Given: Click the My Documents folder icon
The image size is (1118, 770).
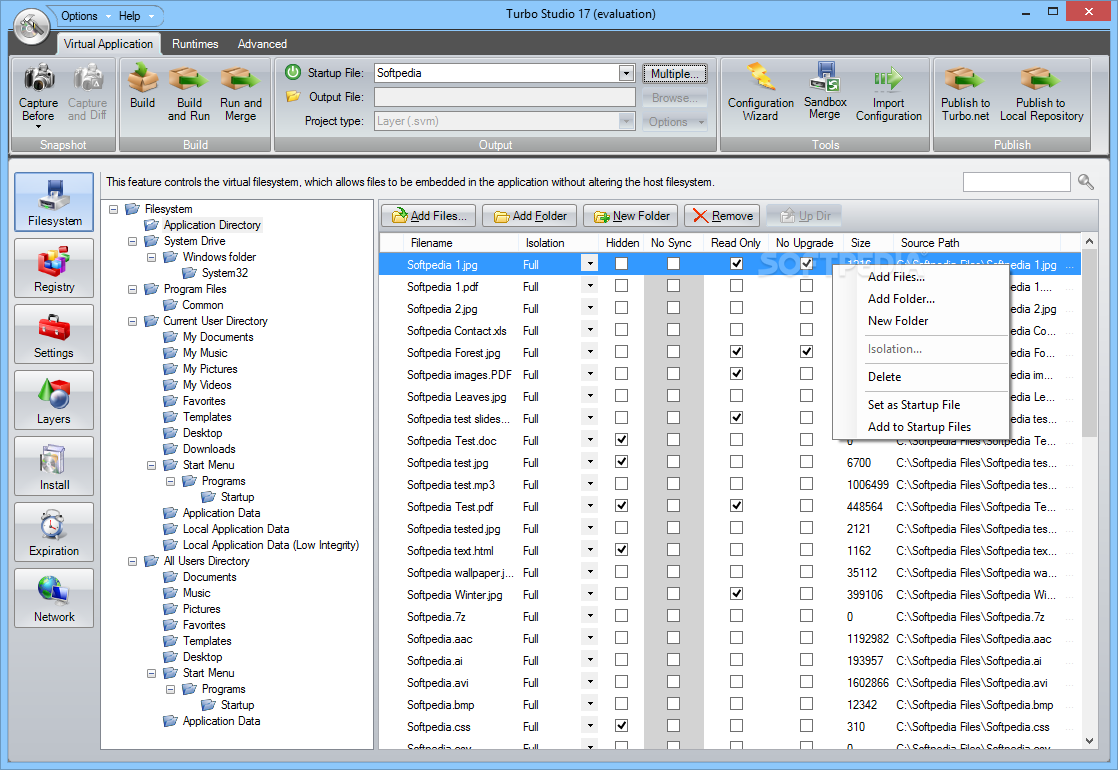Looking at the screenshot, I should (170, 337).
